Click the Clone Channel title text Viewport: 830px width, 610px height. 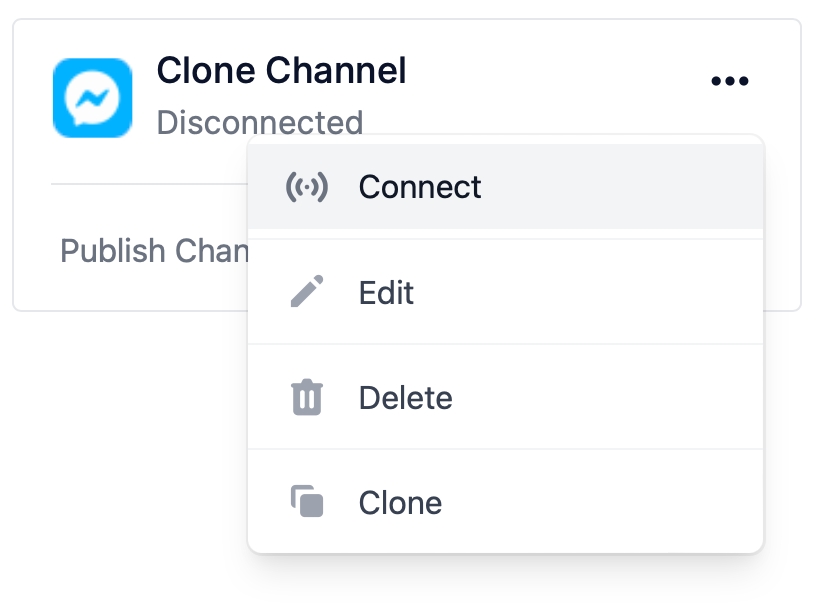[282, 70]
